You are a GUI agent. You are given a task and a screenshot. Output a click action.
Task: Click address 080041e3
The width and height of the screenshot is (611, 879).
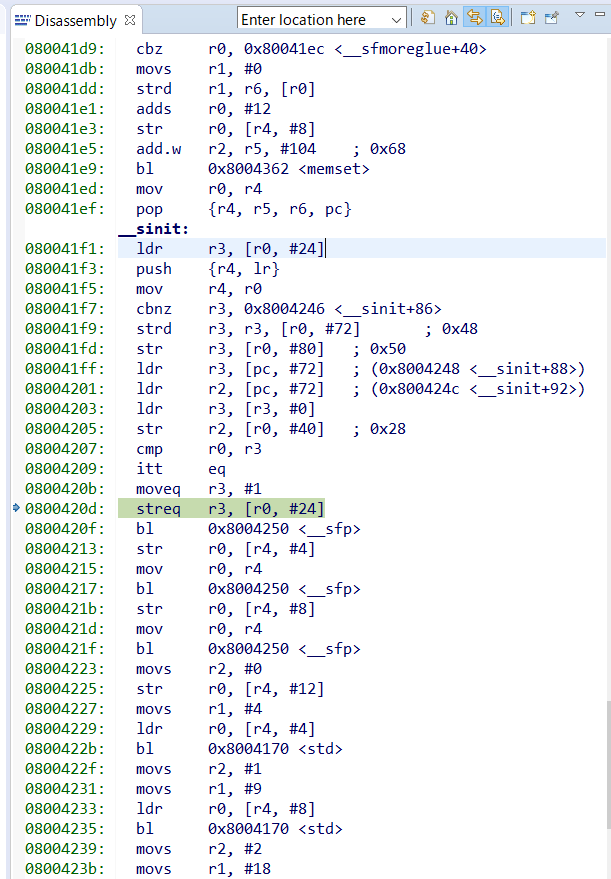(64, 129)
